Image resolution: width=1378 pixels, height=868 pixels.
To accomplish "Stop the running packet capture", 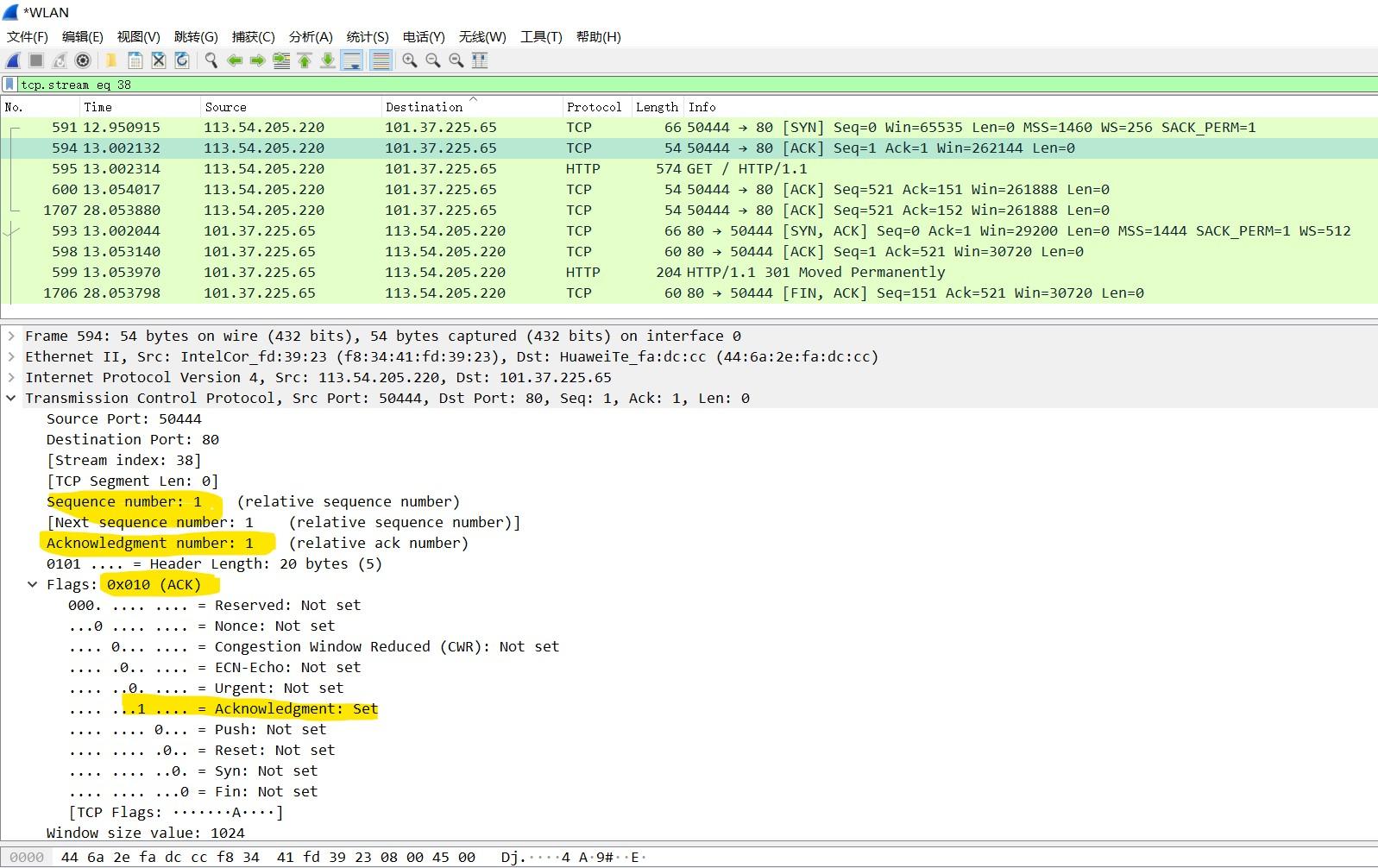I will 36,60.
